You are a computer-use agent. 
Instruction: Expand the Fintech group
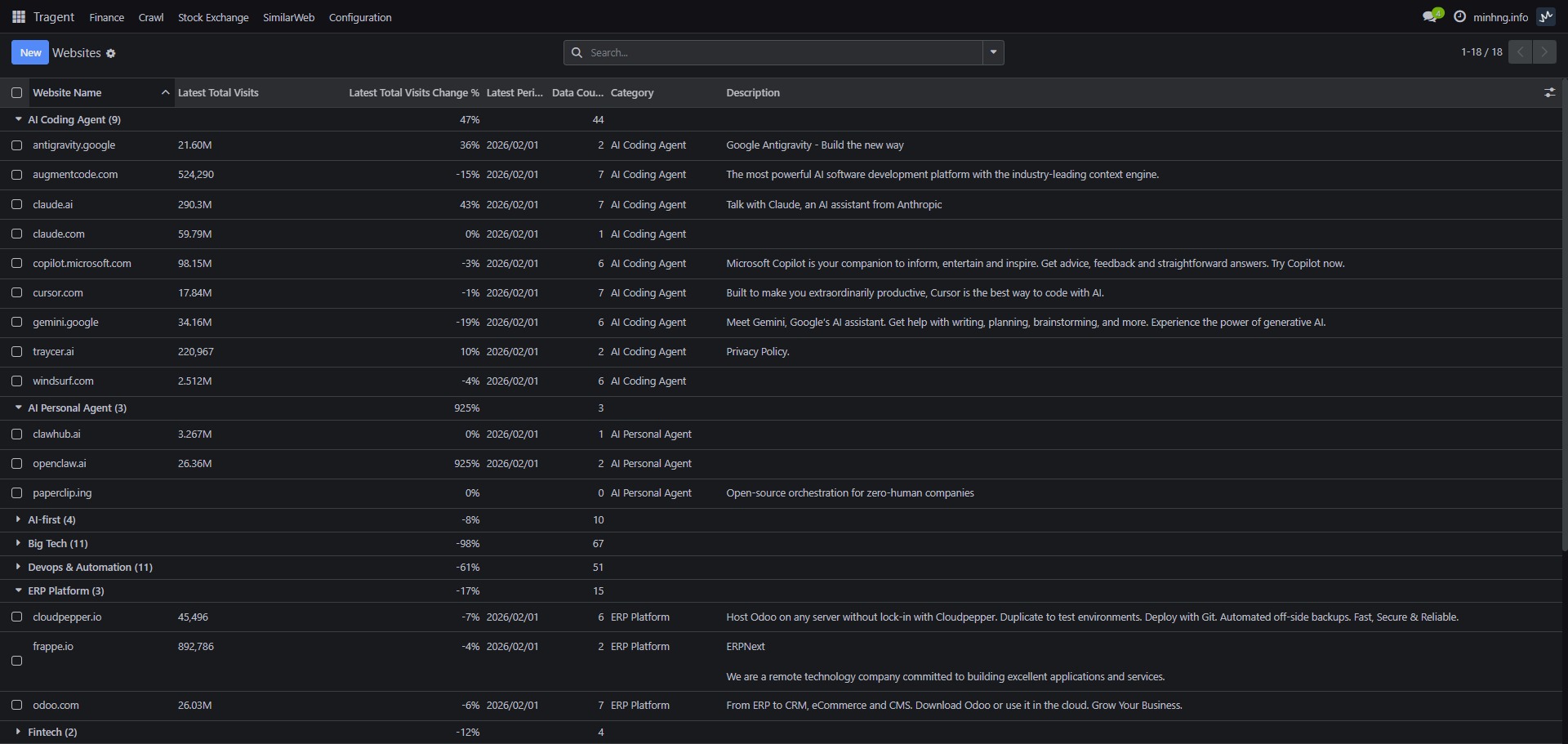point(18,732)
